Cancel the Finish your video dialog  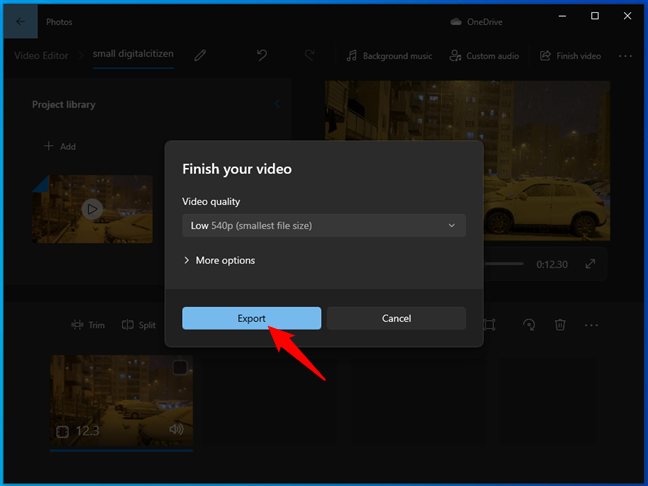(396, 318)
